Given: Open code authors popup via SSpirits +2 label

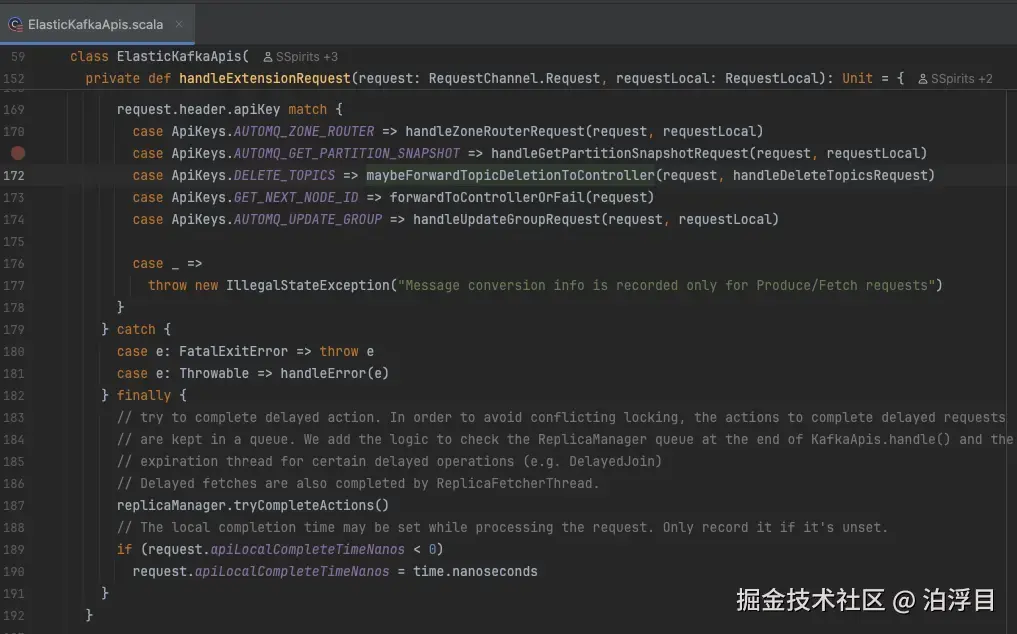Looking at the screenshot, I should click(x=962, y=77).
